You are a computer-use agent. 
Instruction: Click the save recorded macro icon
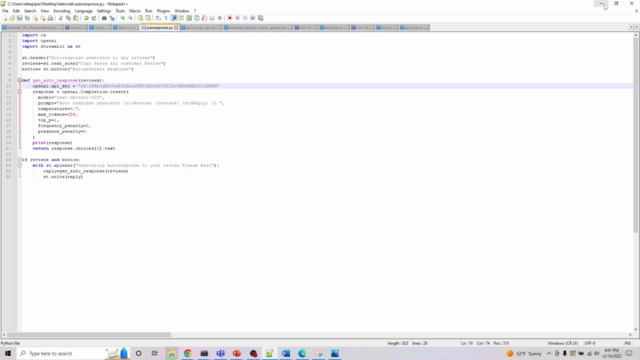260,18
